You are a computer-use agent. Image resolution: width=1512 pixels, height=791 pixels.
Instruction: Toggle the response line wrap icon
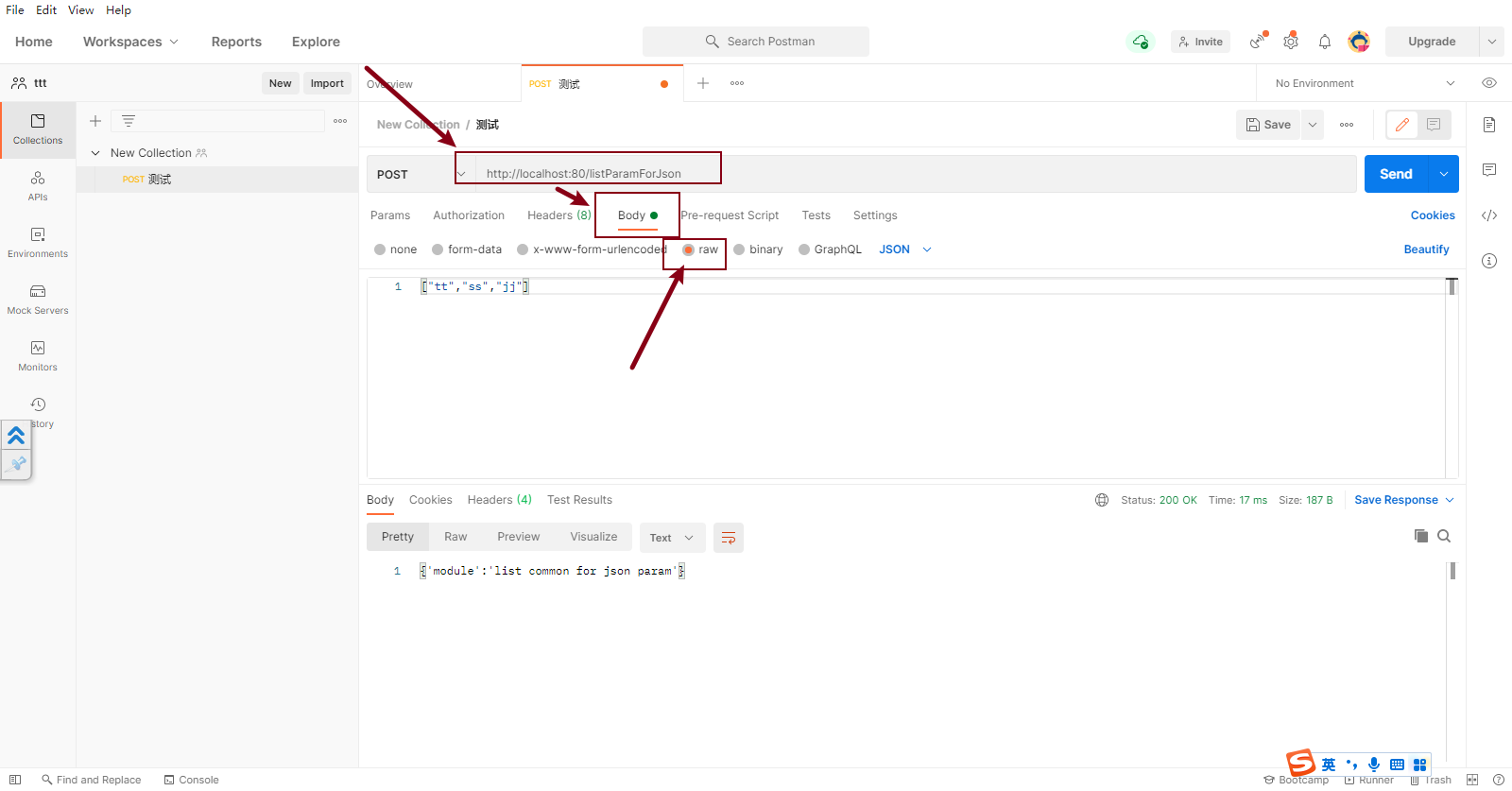click(x=729, y=538)
